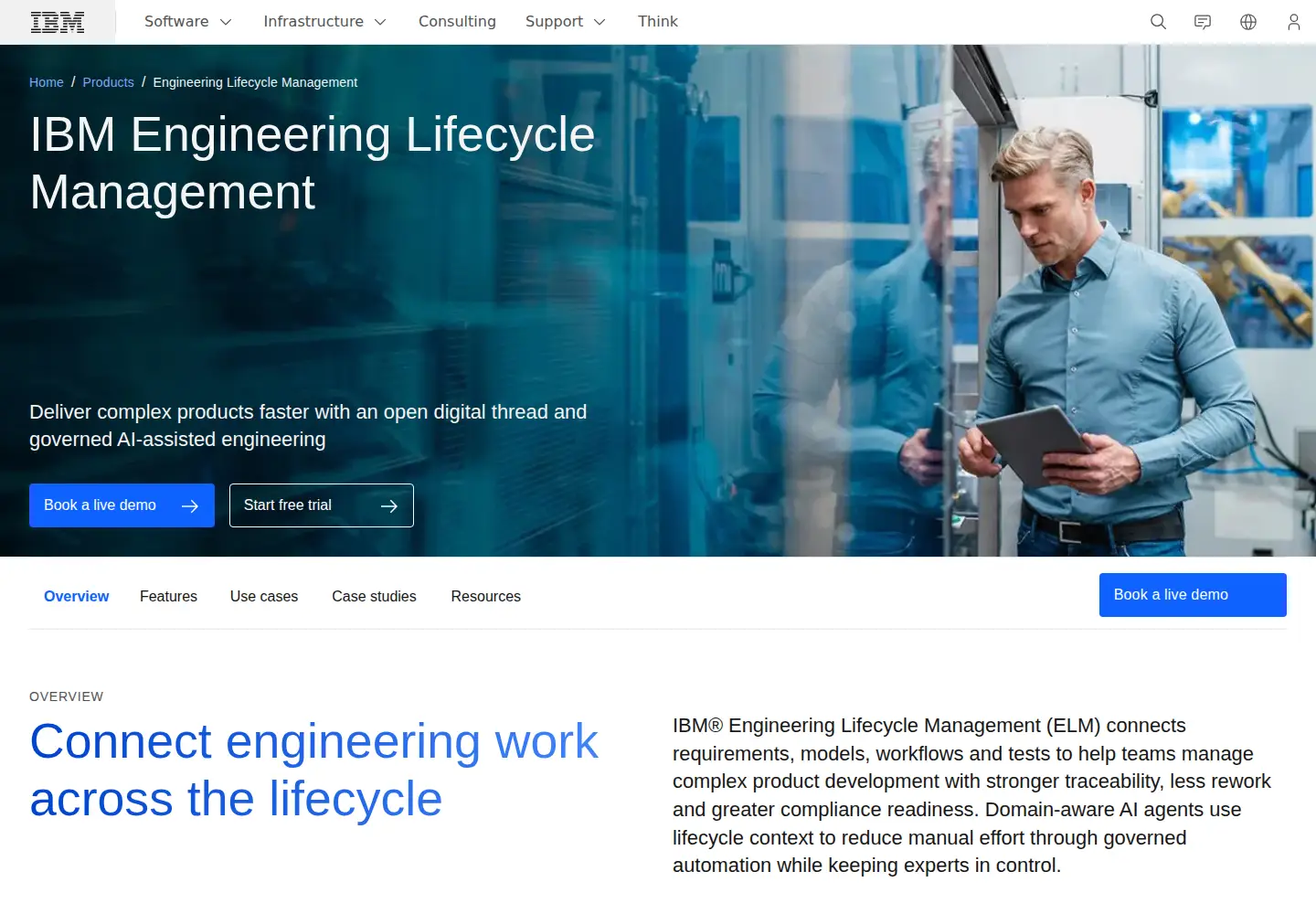Go to Products breadcrumb link

pos(108,82)
